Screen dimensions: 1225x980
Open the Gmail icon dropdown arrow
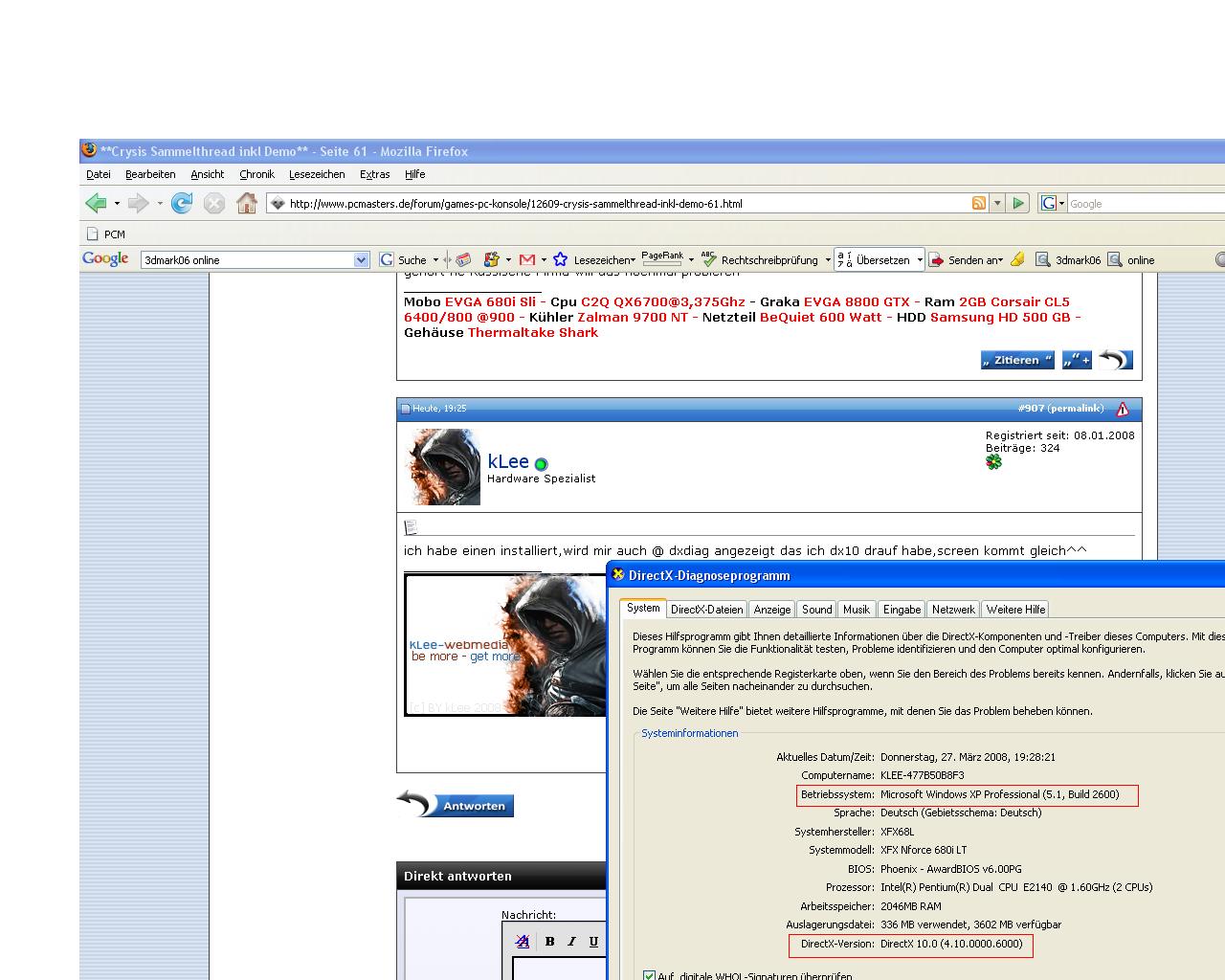(544, 259)
